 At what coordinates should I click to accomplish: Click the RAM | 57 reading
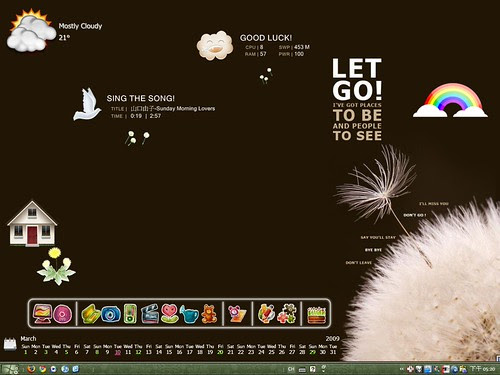[x=255, y=54]
